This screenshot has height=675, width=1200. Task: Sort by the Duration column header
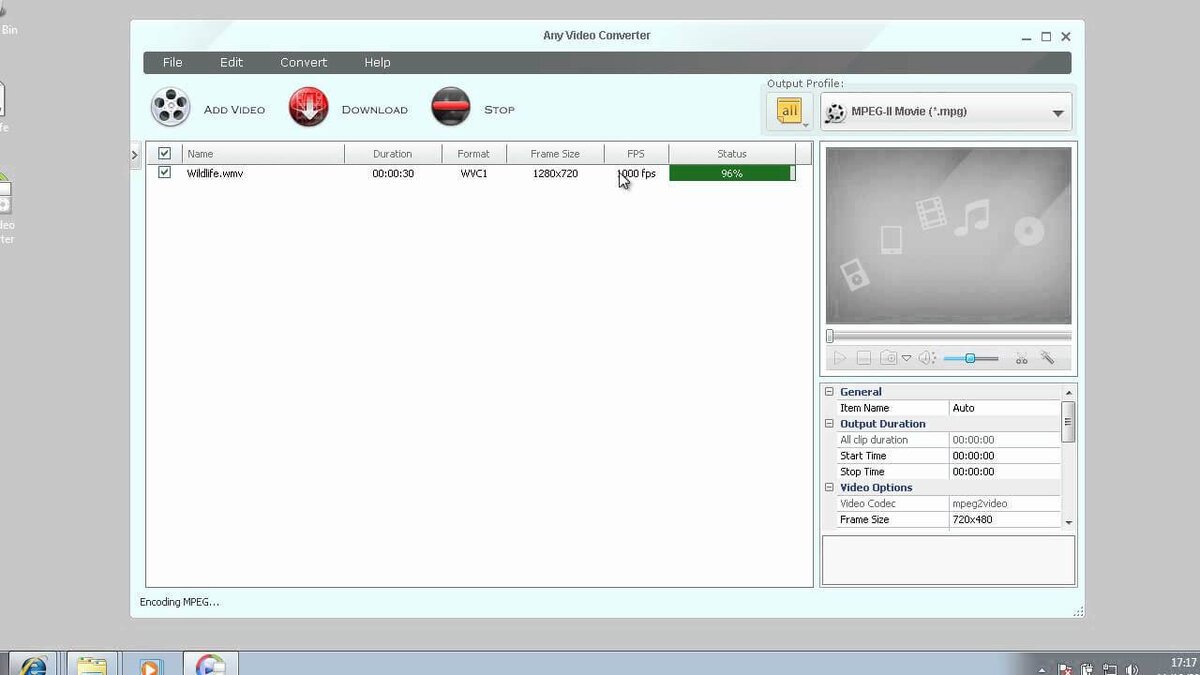click(x=393, y=154)
